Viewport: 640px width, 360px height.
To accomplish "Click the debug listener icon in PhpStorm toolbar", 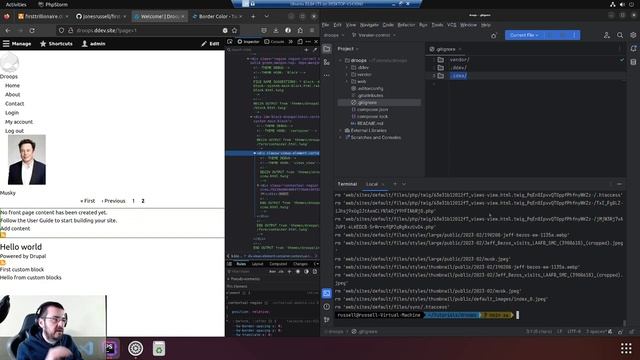I will click(494, 36).
